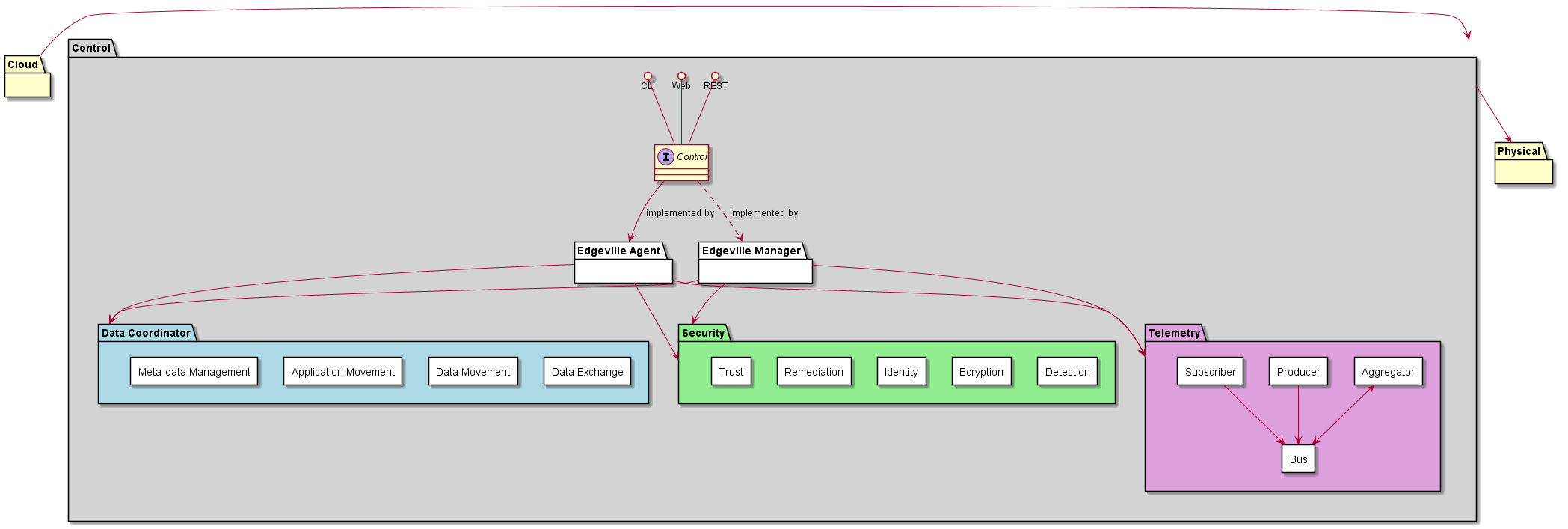Select the Remediation component

[814, 372]
